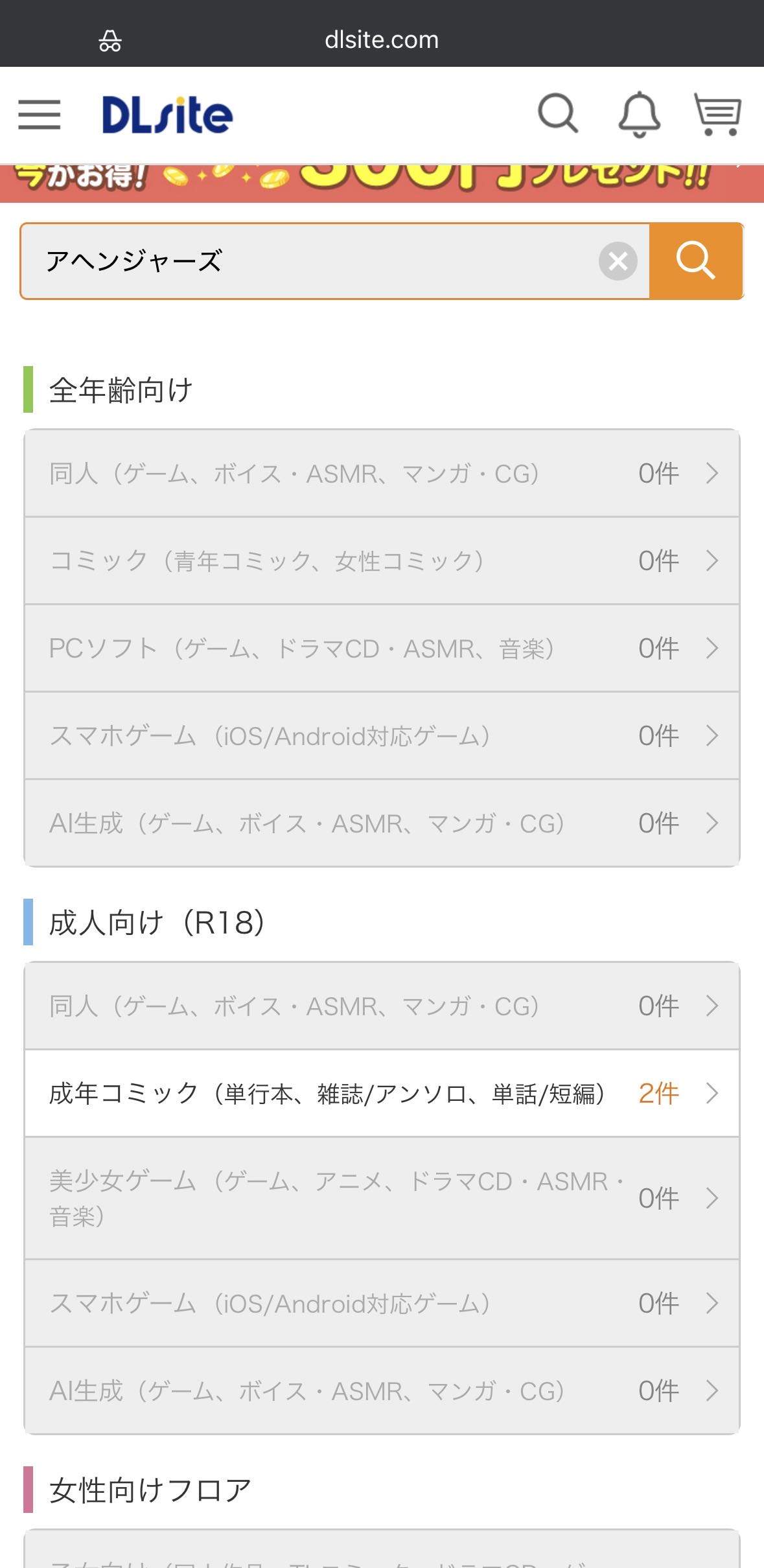Tap the private browsing icon
This screenshot has width=764, height=1568.
(110, 41)
